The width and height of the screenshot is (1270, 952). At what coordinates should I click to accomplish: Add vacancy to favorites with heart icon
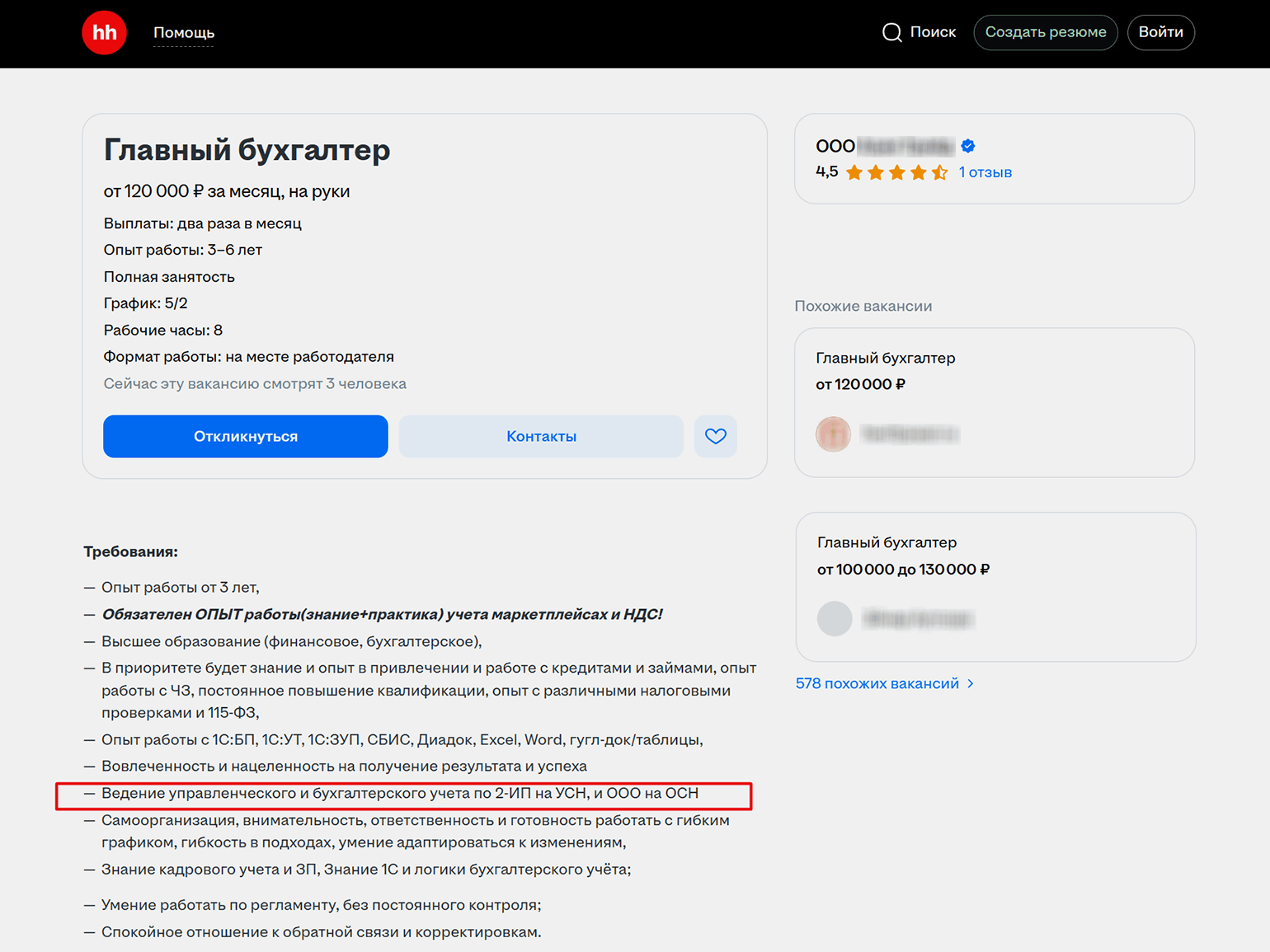tap(715, 436)
